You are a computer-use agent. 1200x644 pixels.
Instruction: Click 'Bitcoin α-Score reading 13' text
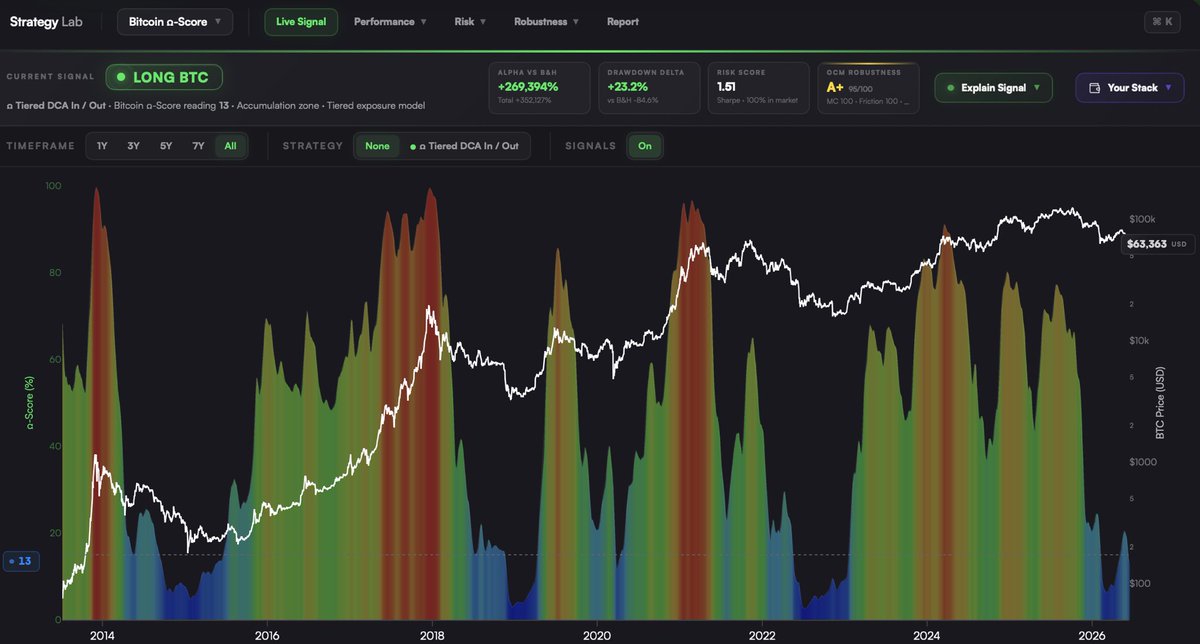point(171,105)
